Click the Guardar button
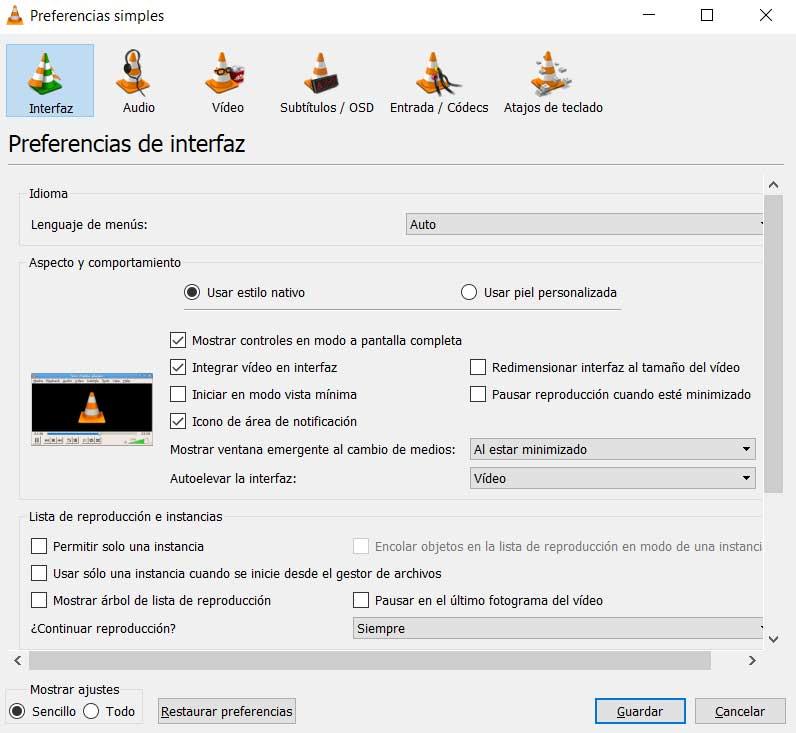796x733 pixels. point(640,711)
